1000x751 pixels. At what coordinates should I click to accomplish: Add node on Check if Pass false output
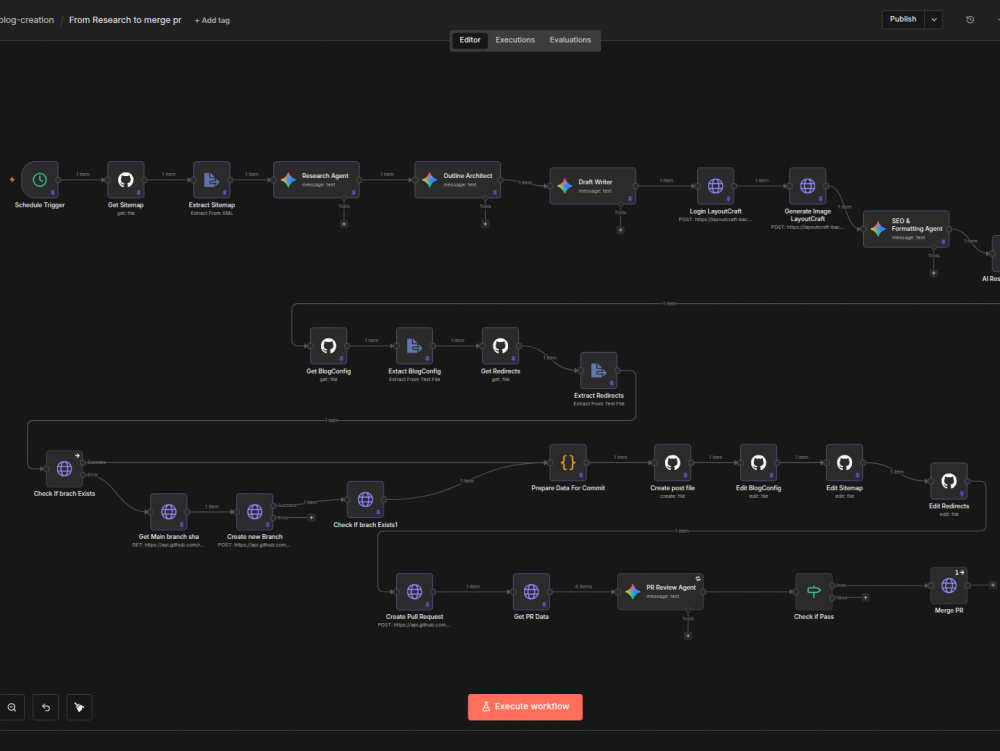coord(865,597)
